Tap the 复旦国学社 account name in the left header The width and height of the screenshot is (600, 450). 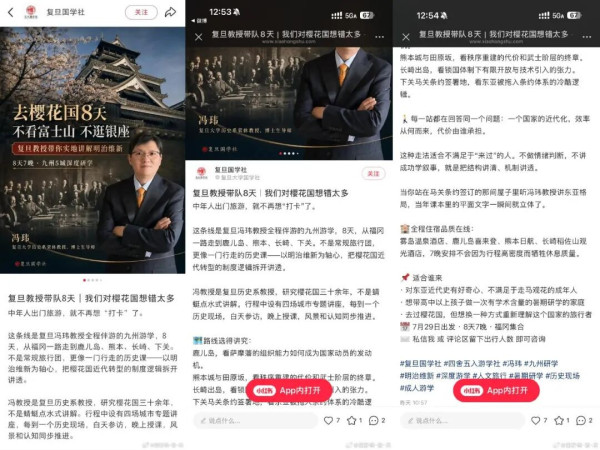(65, 12)
